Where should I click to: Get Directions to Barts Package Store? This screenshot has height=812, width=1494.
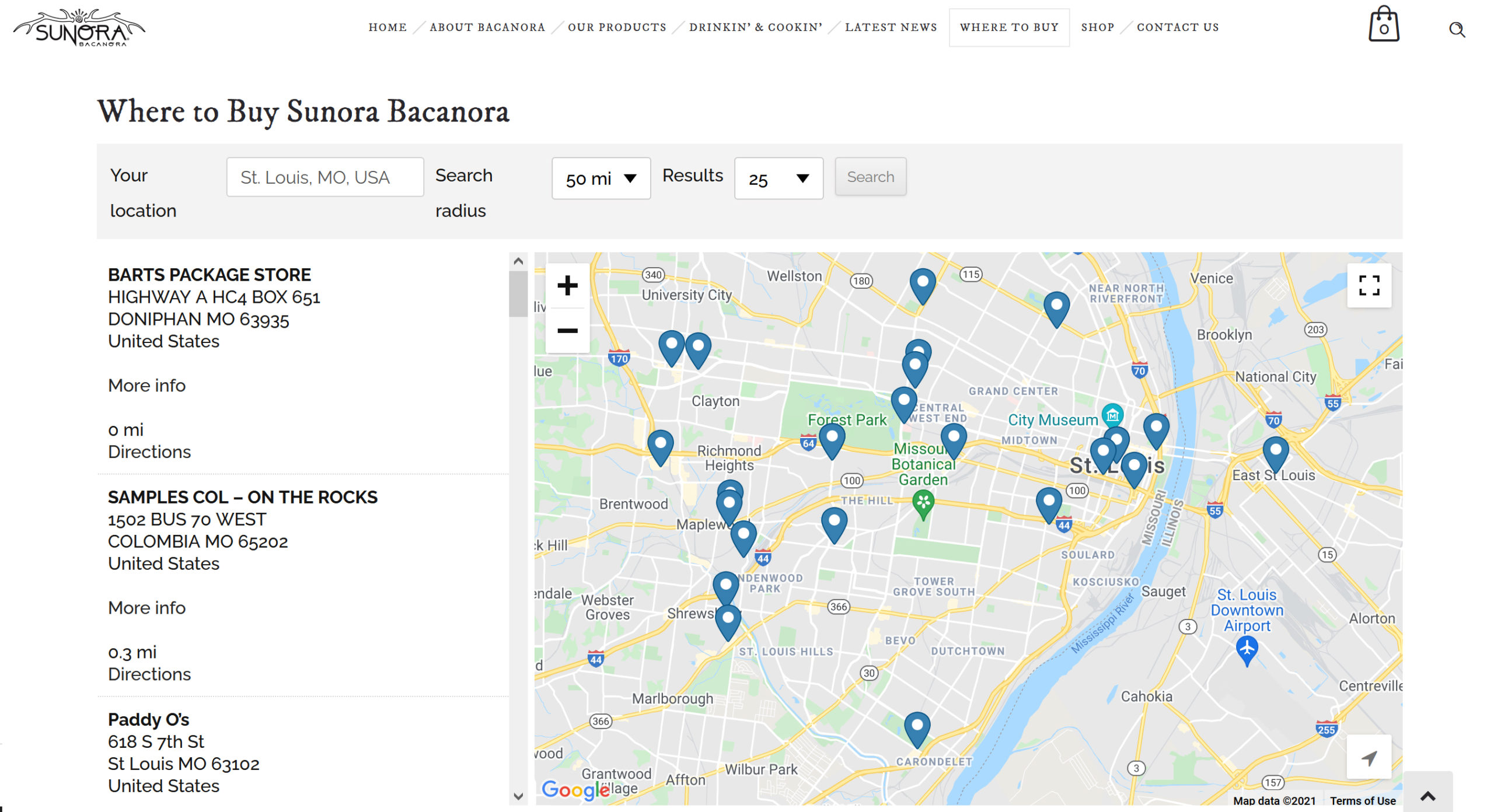[149, 452]
